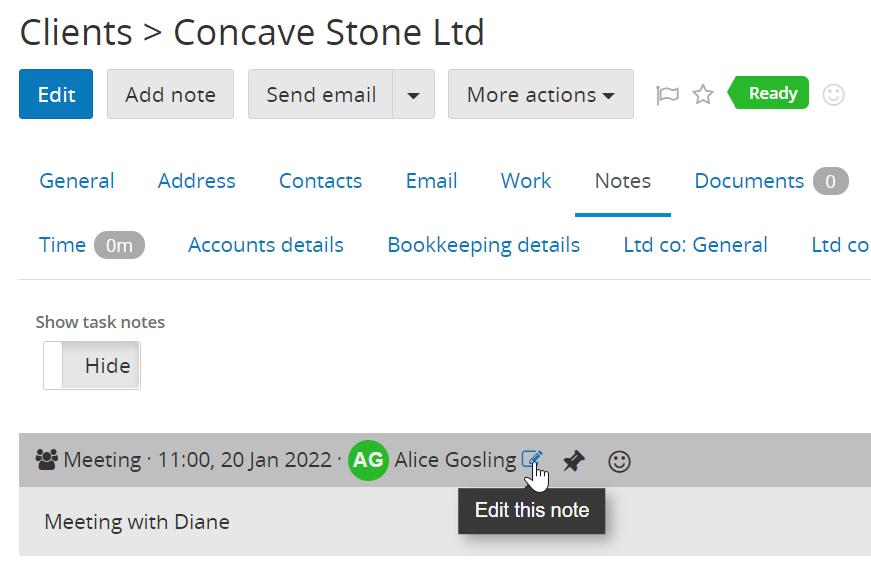Click the meeting group icon in note header
This screenshot has width=871, height=575.
click(x=47, y=459)
